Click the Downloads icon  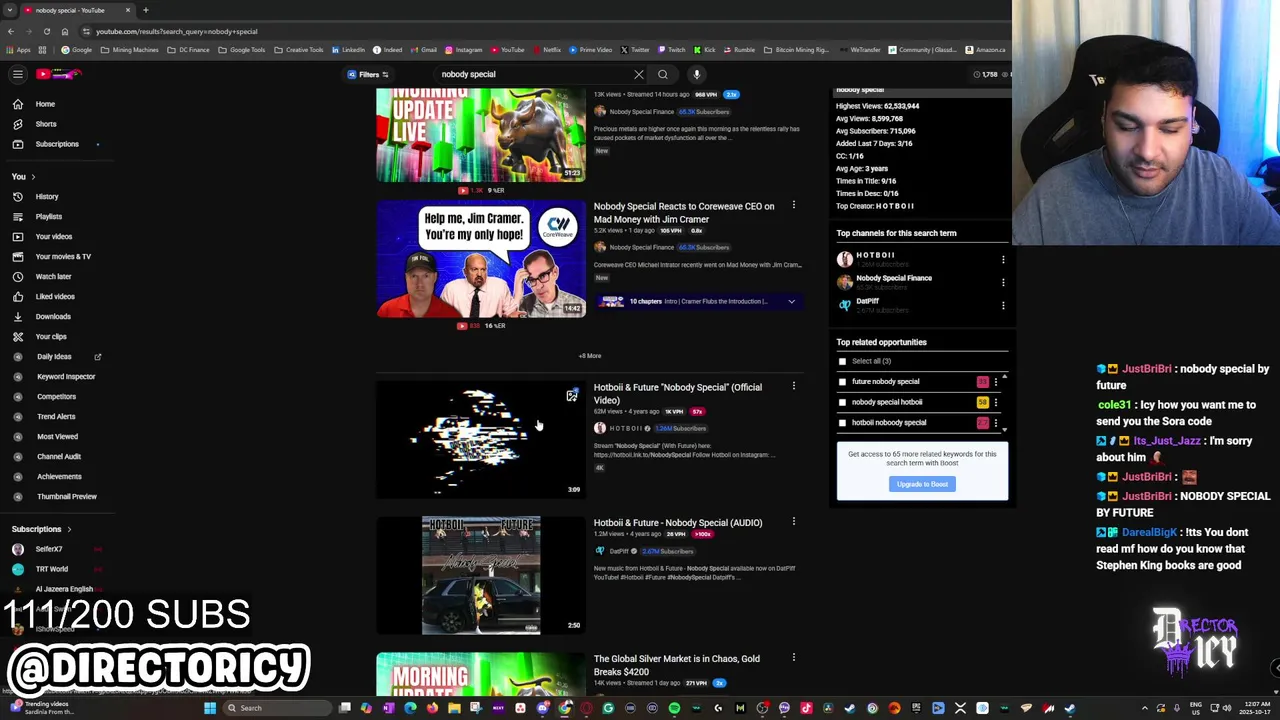(x=17, y=316)
